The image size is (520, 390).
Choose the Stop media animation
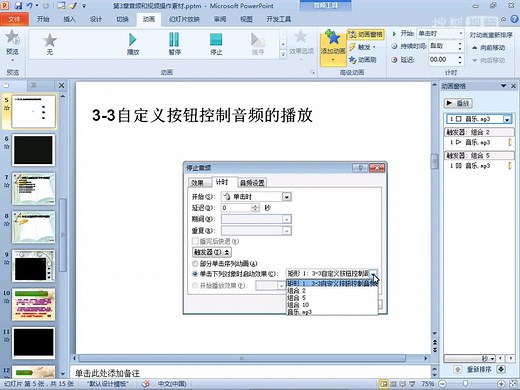[216, 44]
